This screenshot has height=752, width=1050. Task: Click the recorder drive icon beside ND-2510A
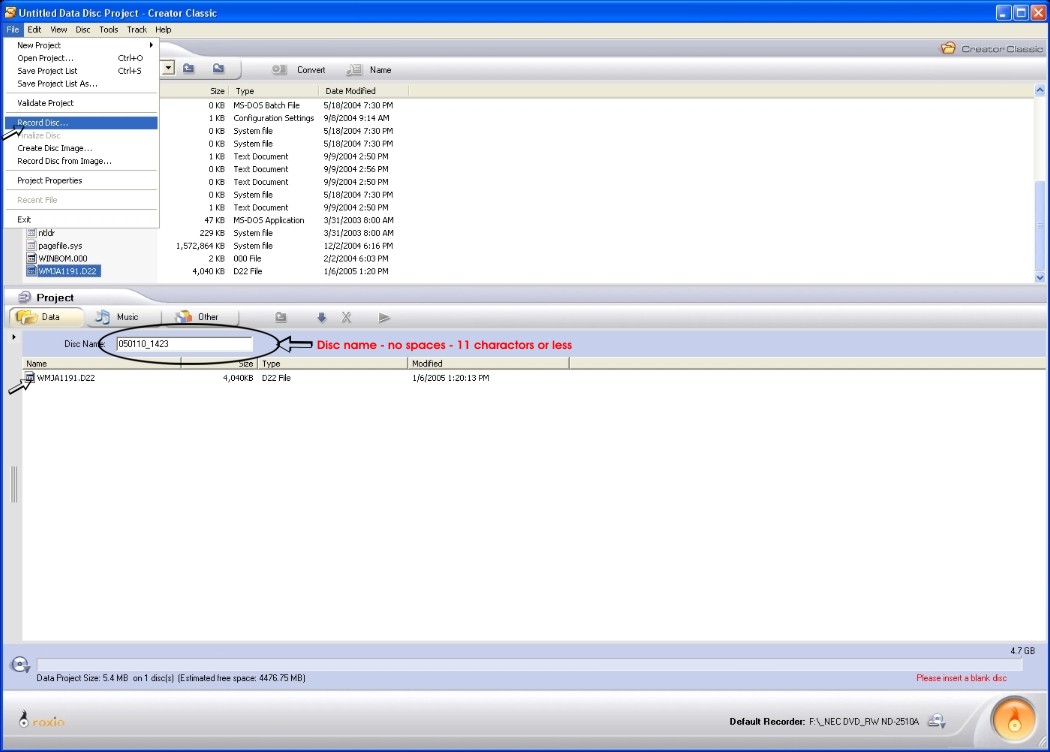(x=936, y=721)
